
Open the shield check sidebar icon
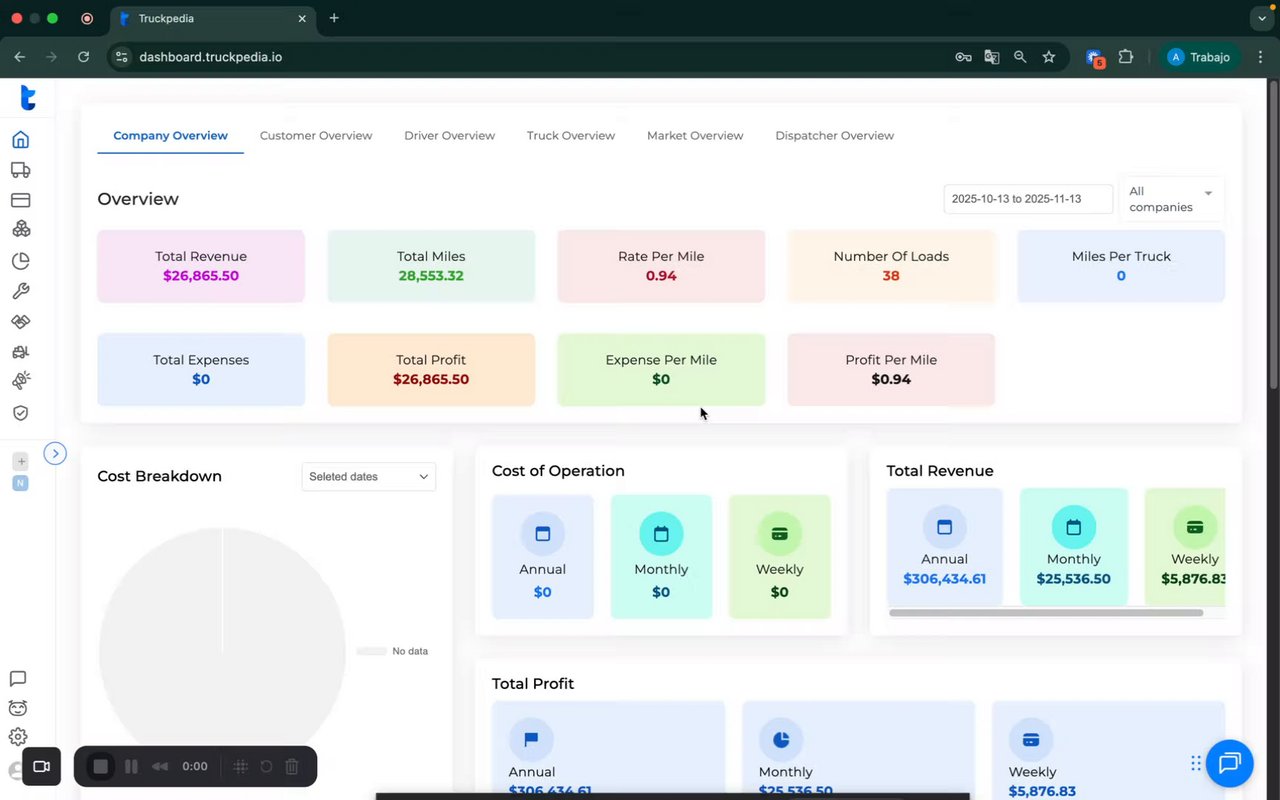20,412
